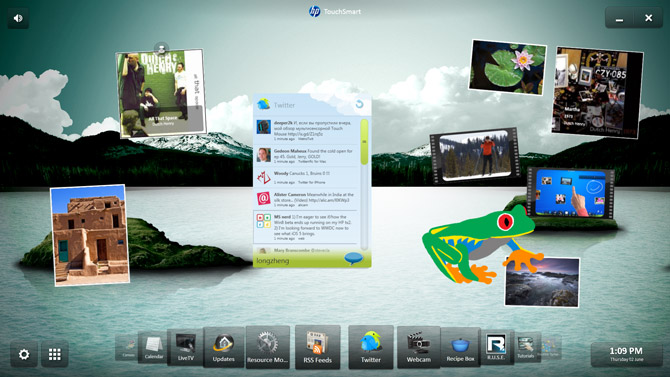Toggle the volume speaker button

point(18,18)
